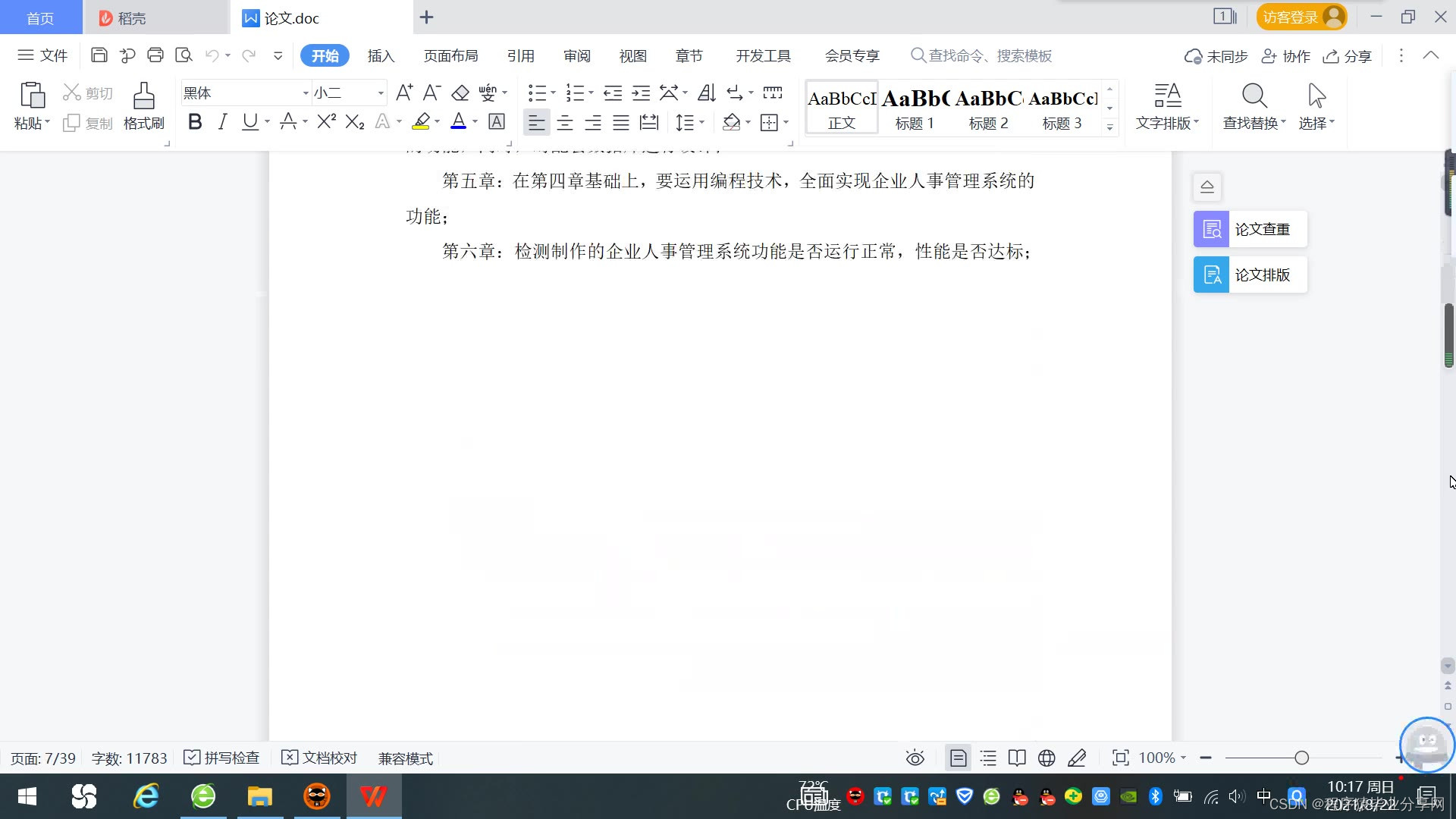Toggle italic formatting
The height and width of the screenshot is (819, 1456).
coord(222,122)
